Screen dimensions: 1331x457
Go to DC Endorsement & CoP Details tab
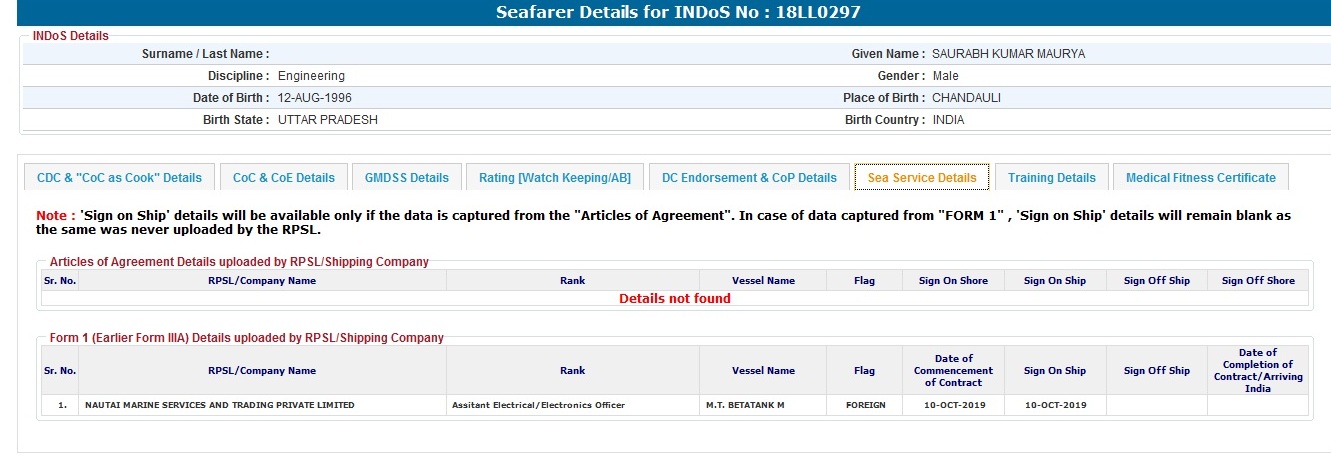pos(749,178)
